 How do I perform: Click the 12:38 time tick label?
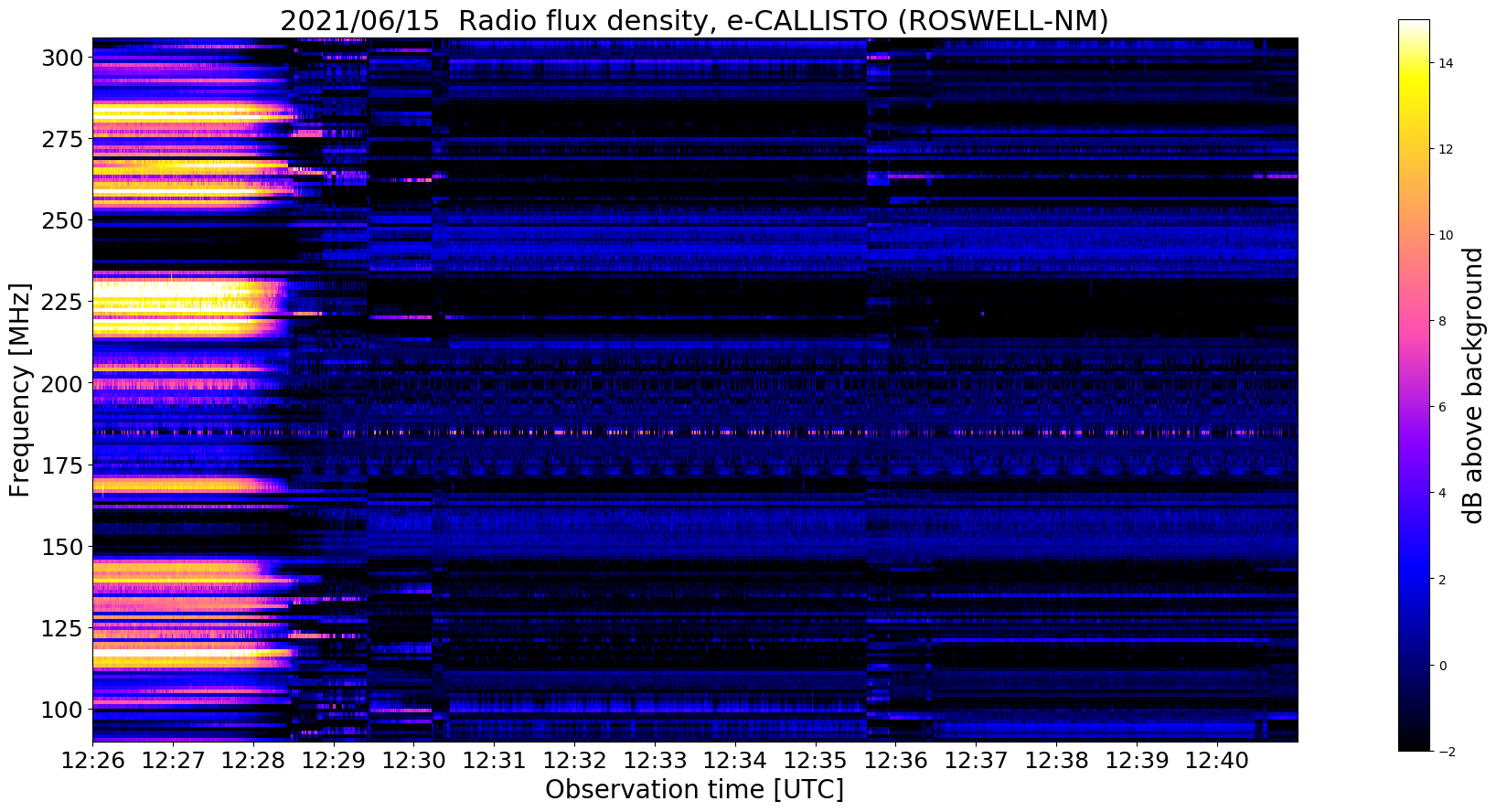(x=1056, y=760)
